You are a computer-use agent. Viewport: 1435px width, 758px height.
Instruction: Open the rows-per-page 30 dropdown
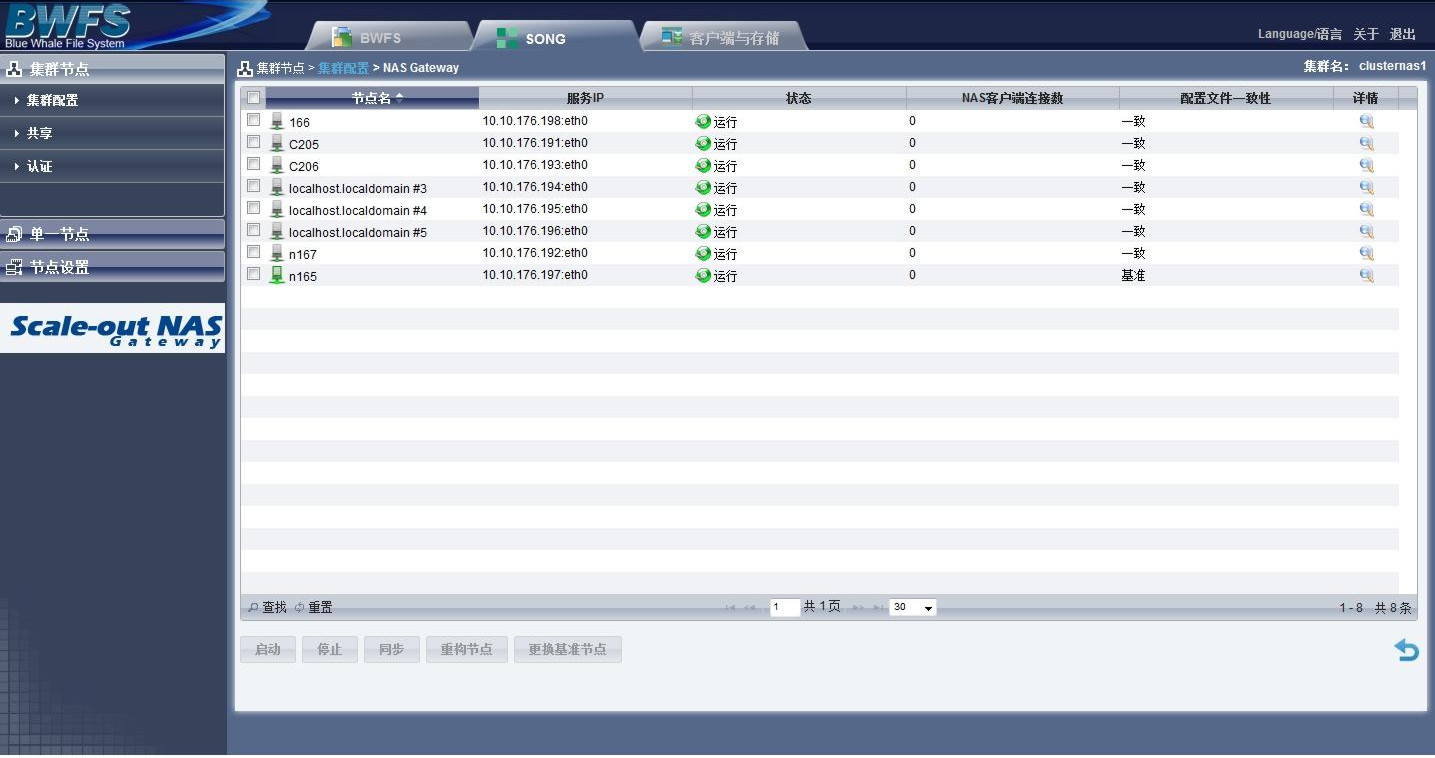[x=913, y=607]
